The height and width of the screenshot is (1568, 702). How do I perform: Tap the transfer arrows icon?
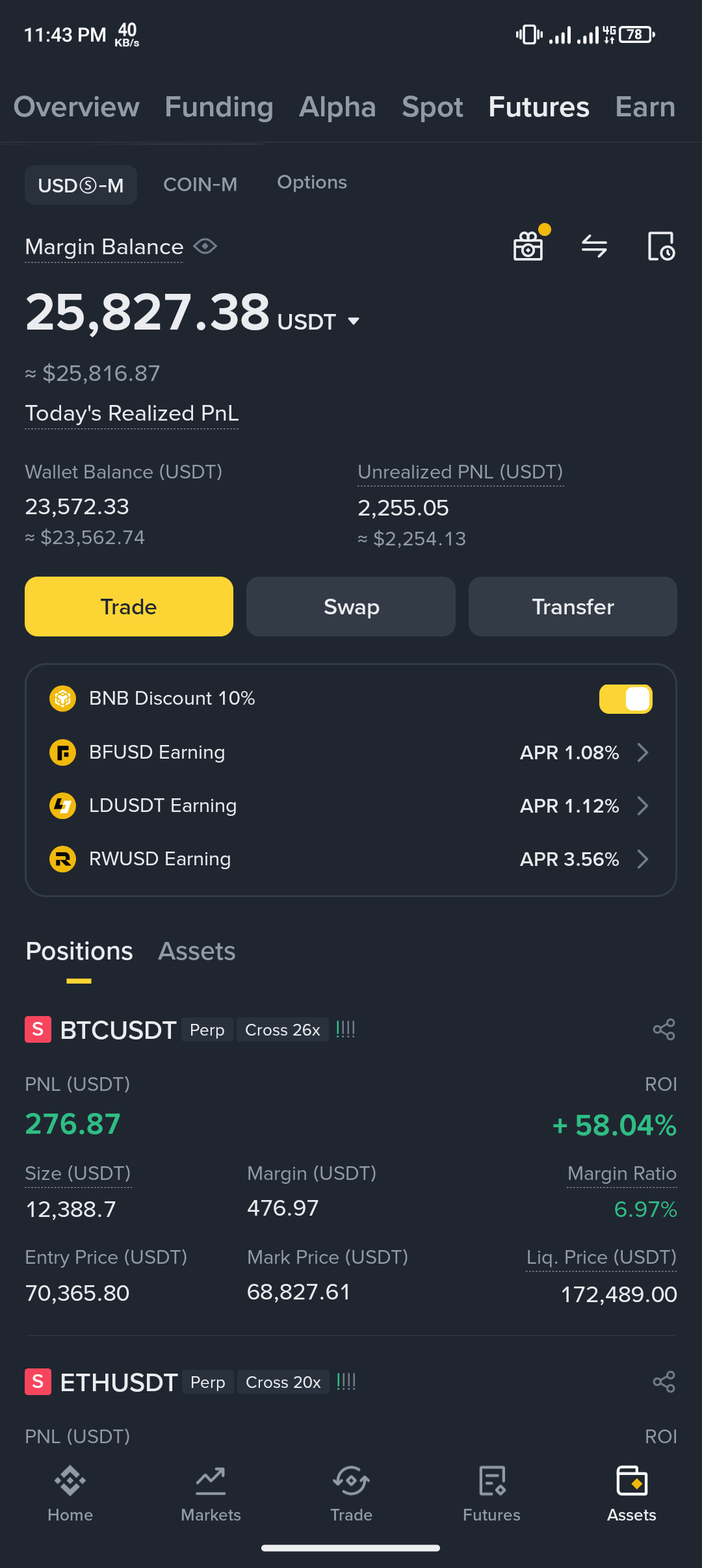594,246
